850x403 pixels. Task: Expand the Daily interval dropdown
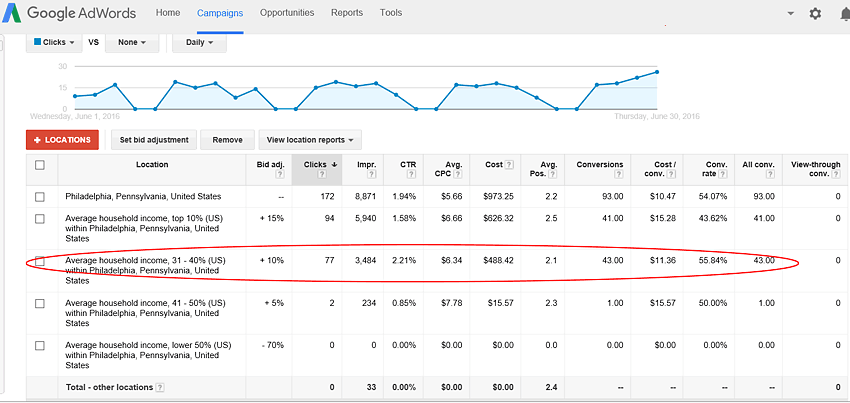(199, 43)
